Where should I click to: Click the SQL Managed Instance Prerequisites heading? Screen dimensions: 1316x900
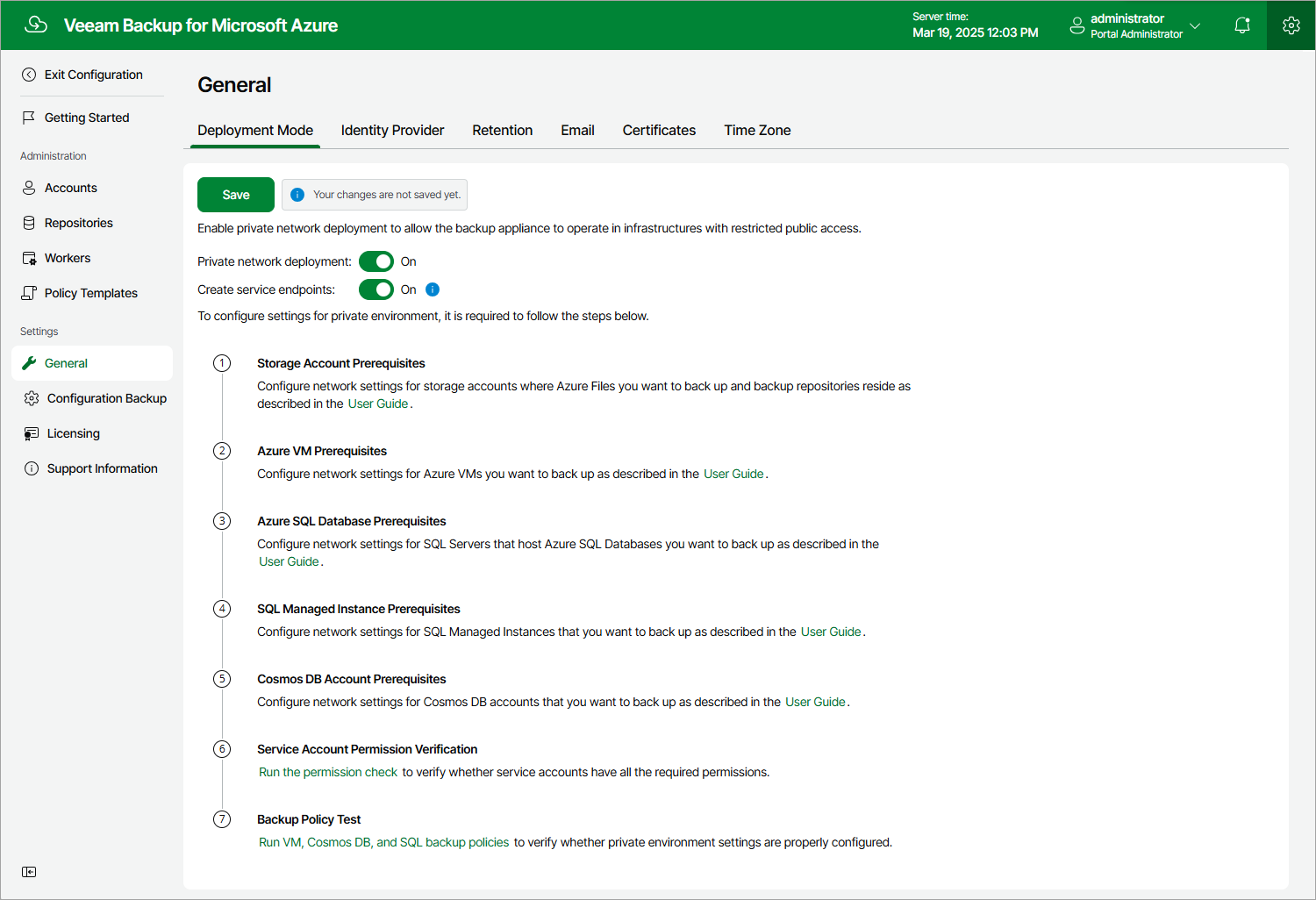pyautogui.click(x=358, y=609)
